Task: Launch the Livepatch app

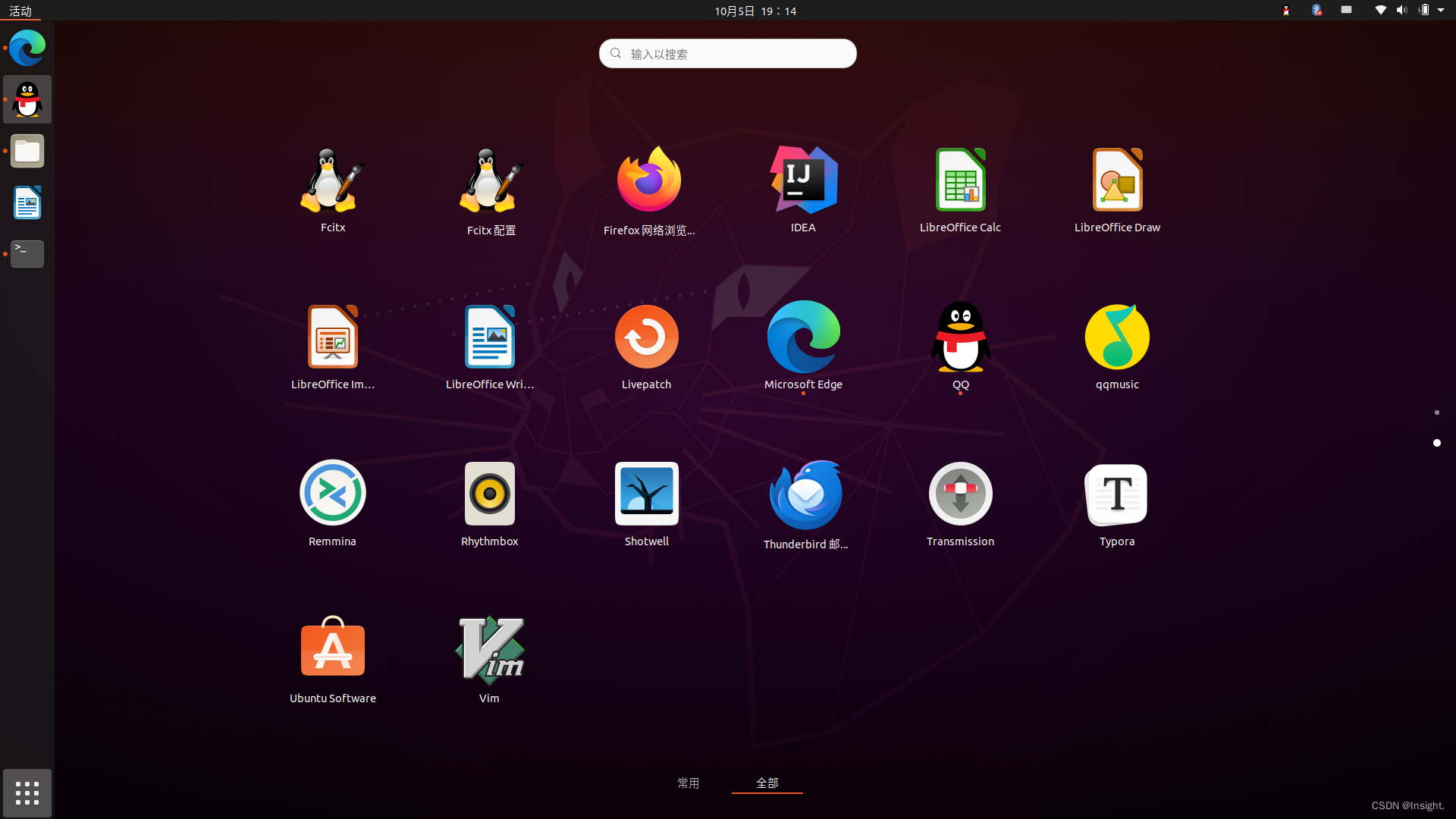Action: click(647, 347)
